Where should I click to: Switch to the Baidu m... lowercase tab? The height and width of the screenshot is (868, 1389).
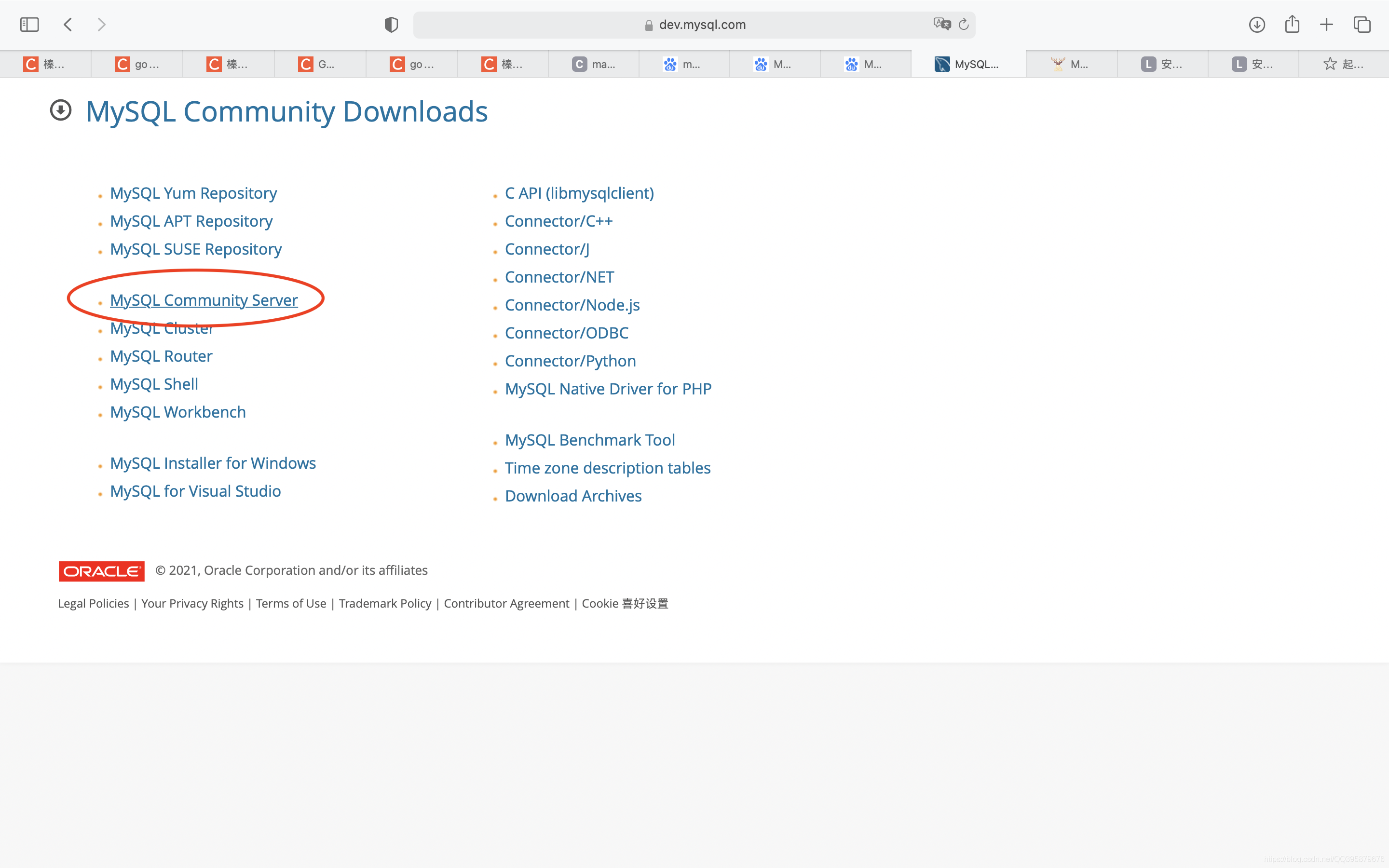(684, 64)
